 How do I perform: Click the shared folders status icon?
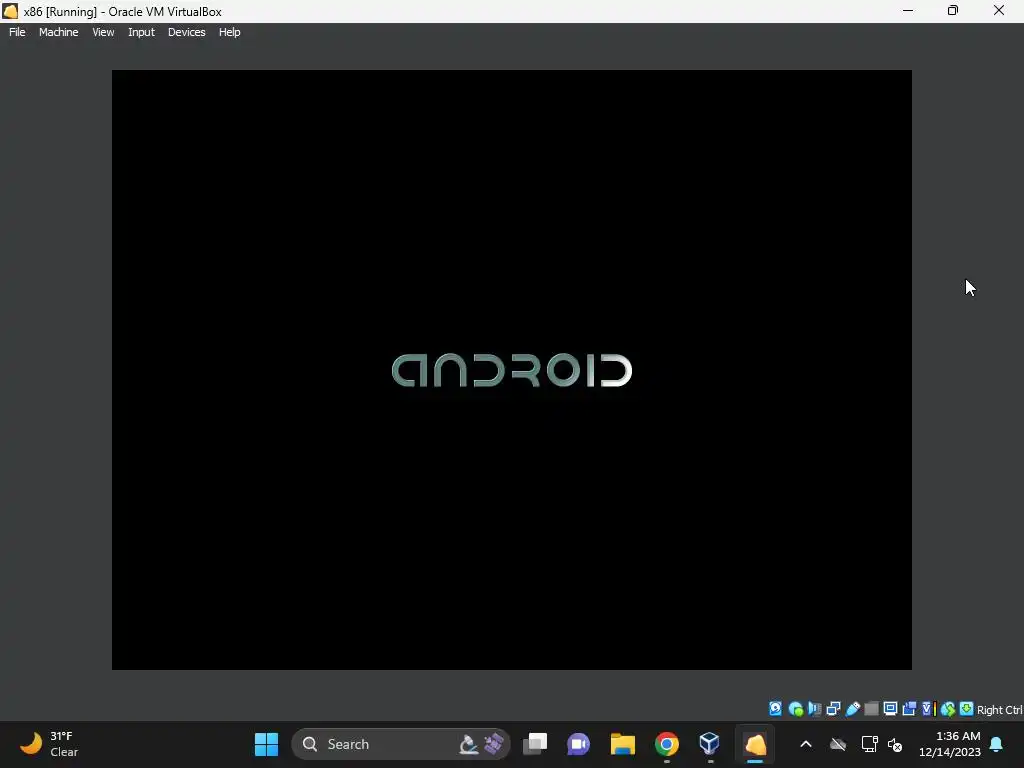pyautogui.click(x=871, y=709)
